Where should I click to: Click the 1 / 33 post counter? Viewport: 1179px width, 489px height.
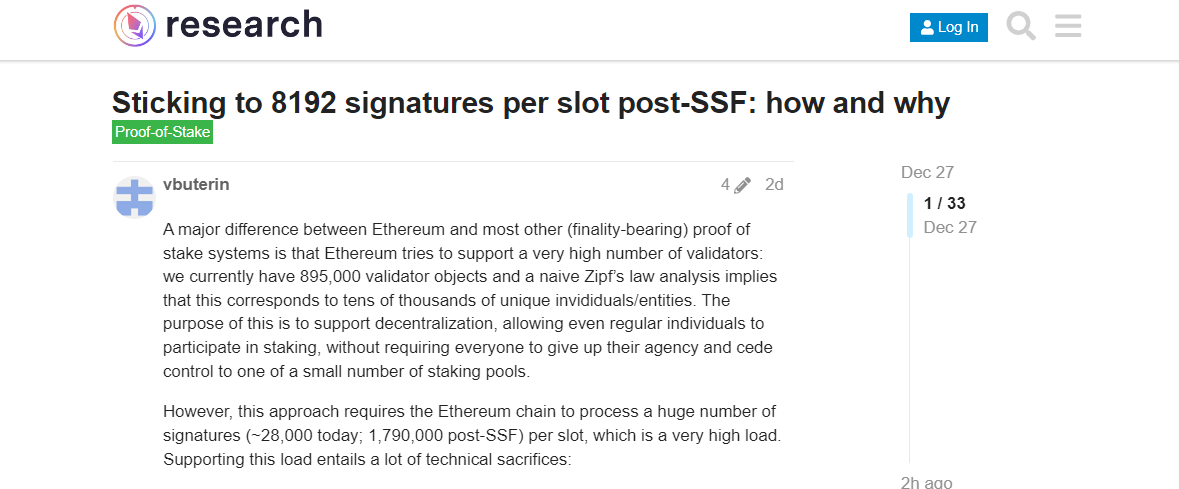click(x=944, y=203)
